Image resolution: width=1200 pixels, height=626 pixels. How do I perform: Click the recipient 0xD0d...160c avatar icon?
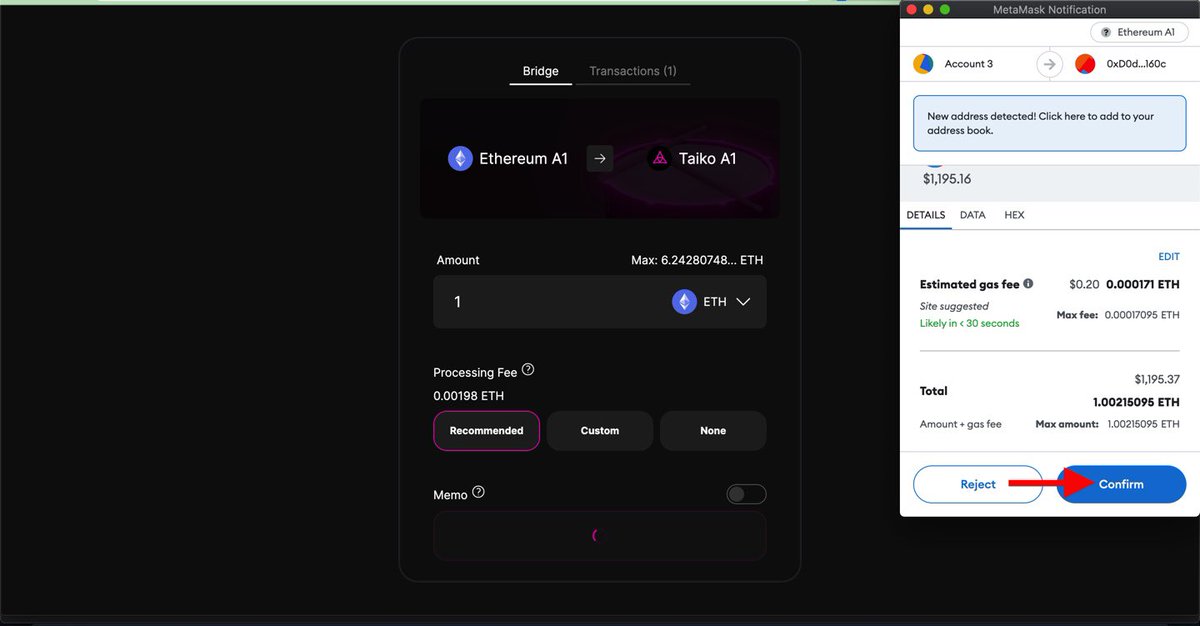tap(1085, 64)
